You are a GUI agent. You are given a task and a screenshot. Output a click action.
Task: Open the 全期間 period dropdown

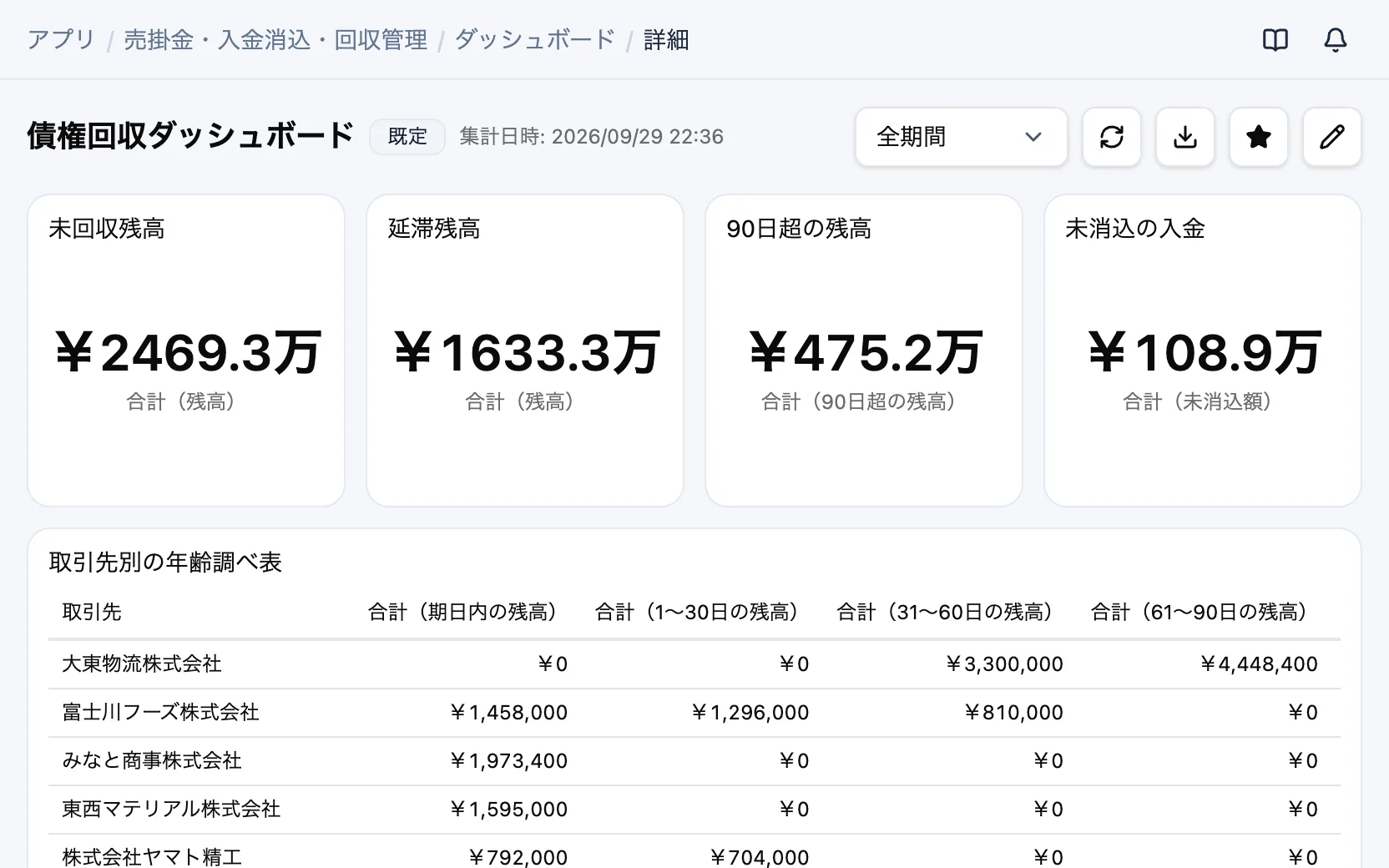click(x=961, y=137)
